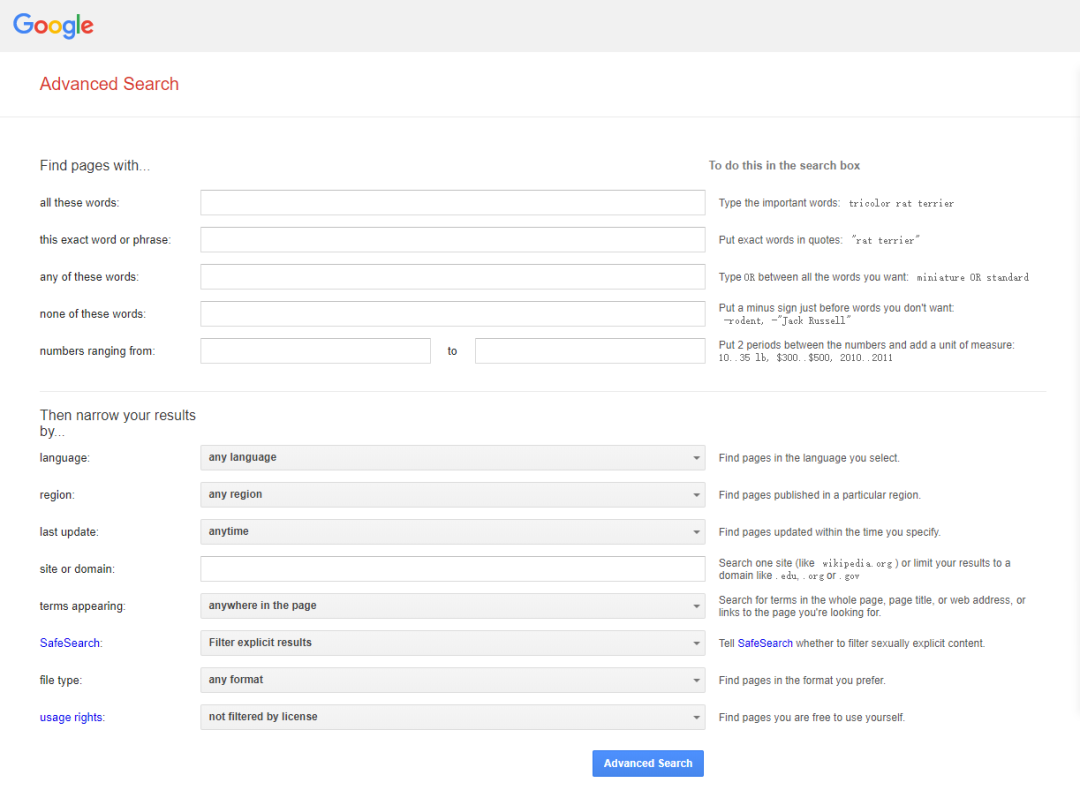
Task: Click the blue Advanced Search button
Action: click(648, 763)
